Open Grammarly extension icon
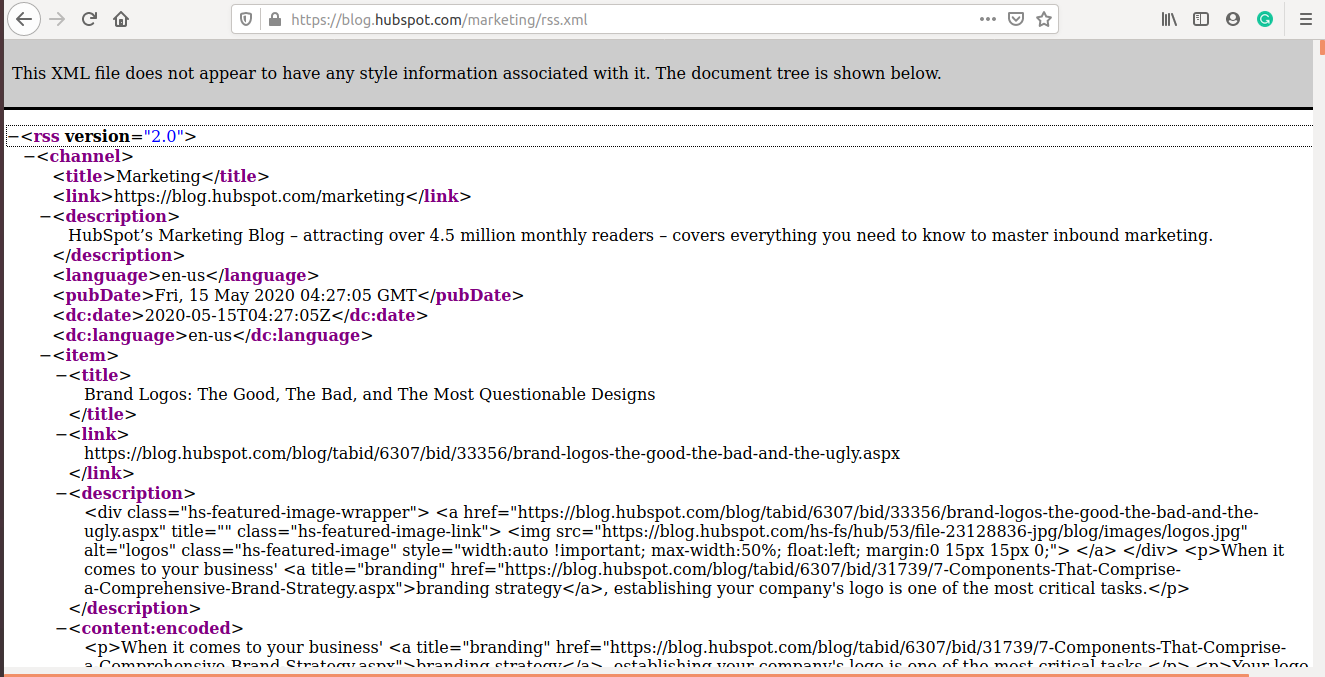 click(1265, 19)
